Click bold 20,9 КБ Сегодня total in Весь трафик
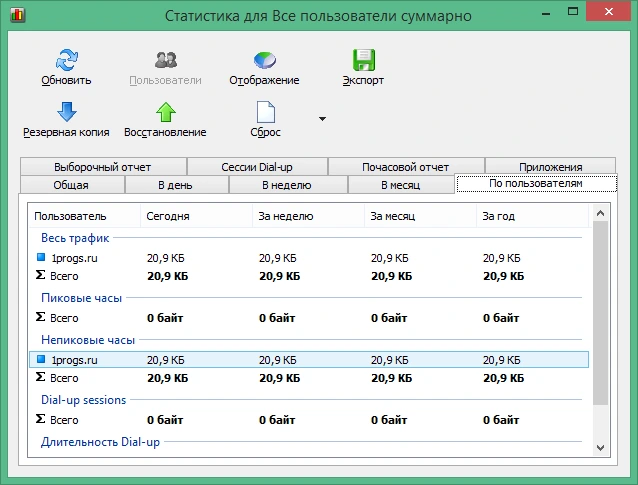Screen dimensions: 638x485 pyautogui.click(x=168, y=276)
